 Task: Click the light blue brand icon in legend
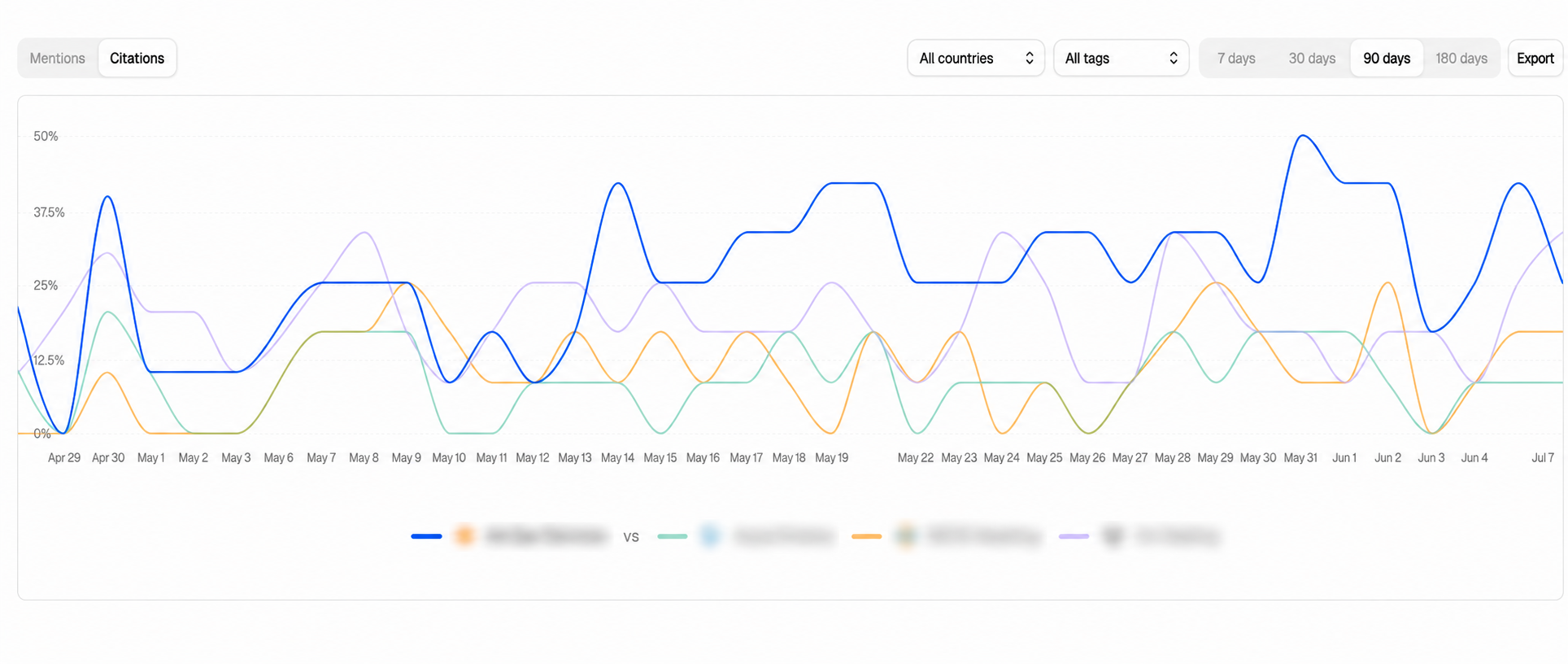coord(710,536)
